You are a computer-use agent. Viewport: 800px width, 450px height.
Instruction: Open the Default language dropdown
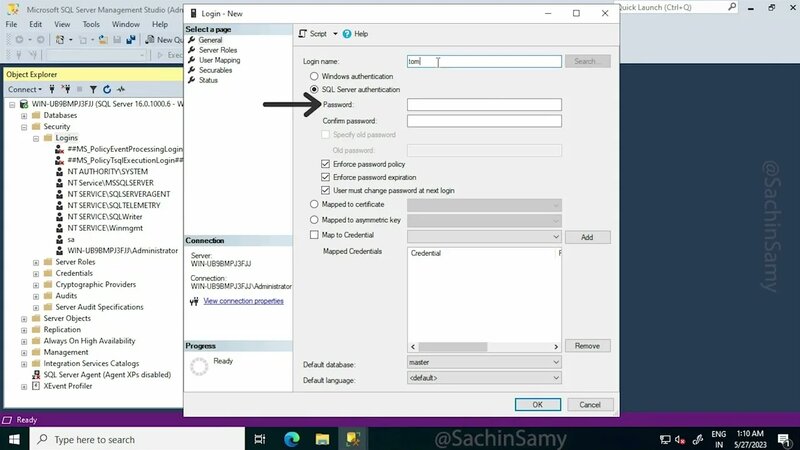[x=556, y=378]
